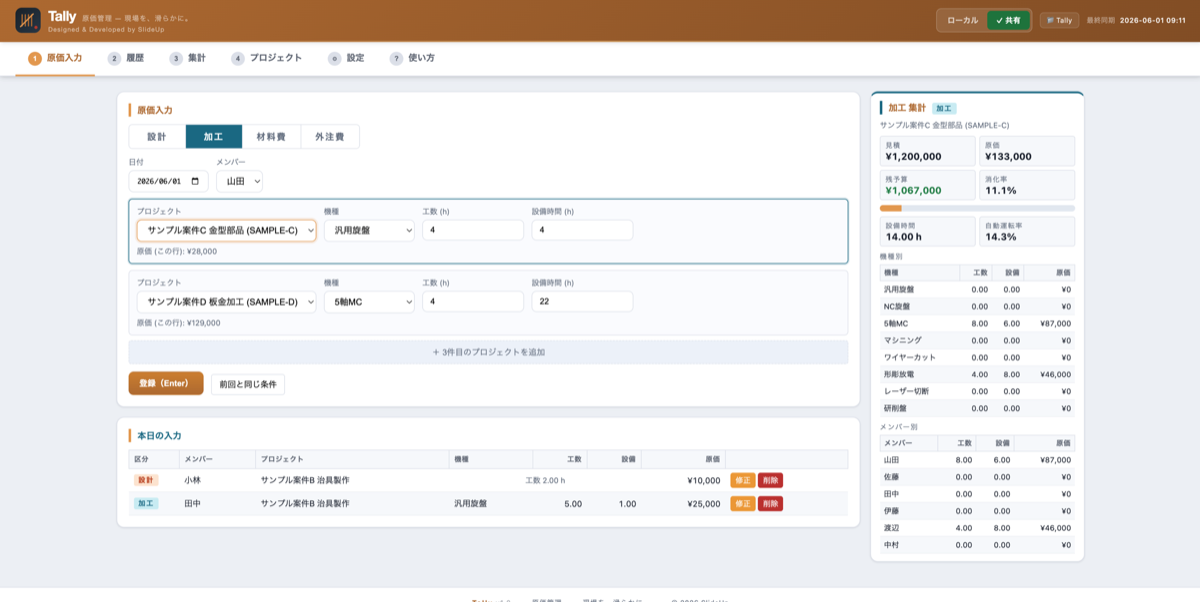Click NC旋盤 row in 機種別 table
This screenshot has height=602, width=1200.
pyautogui.click(x=977, y=306)
